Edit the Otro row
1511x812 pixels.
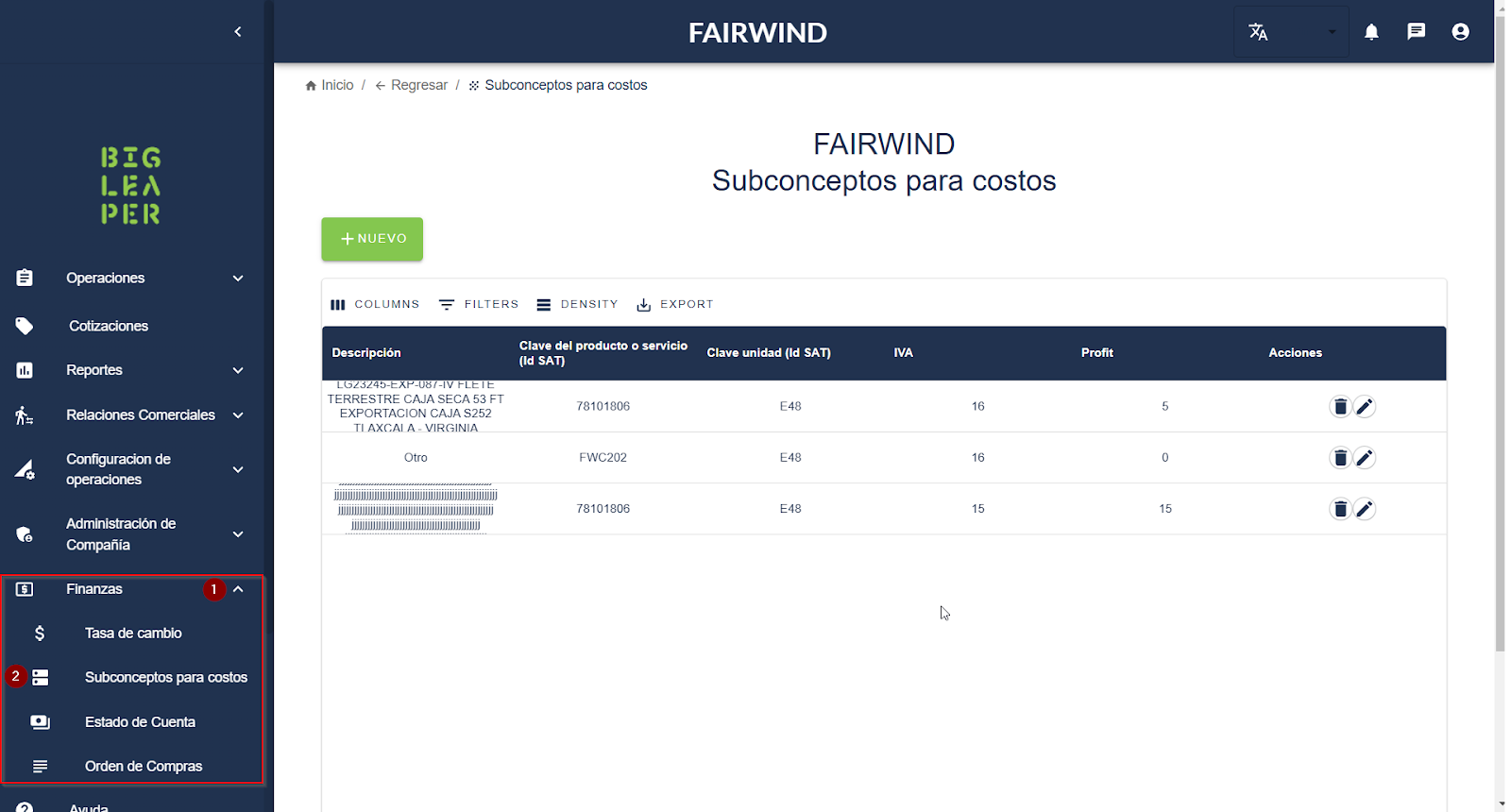pyautogui.click(x=1365, y=458)
